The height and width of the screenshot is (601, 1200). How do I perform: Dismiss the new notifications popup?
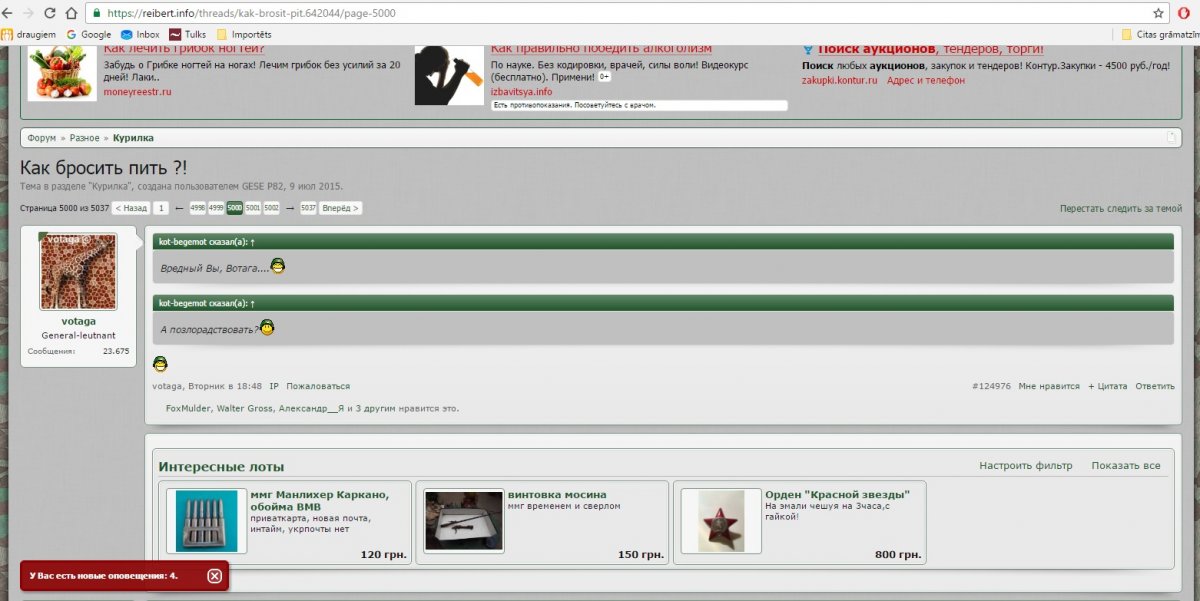[x=214, y=576]
